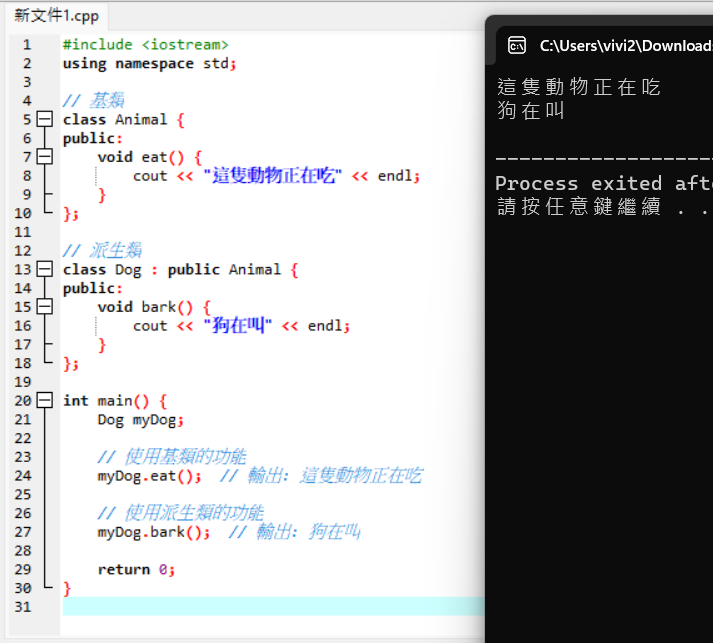Click line number 11 in the gutter
Viewport: 713px width, 643px height.
pyautogui.click(x=23, y=232)
